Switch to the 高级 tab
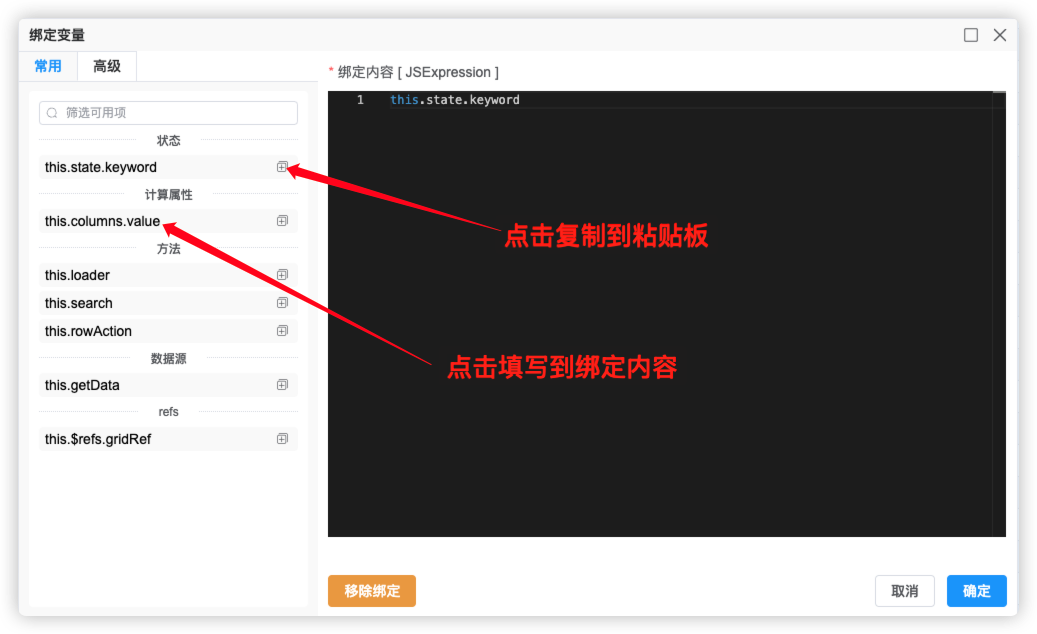 click(107, 66)
